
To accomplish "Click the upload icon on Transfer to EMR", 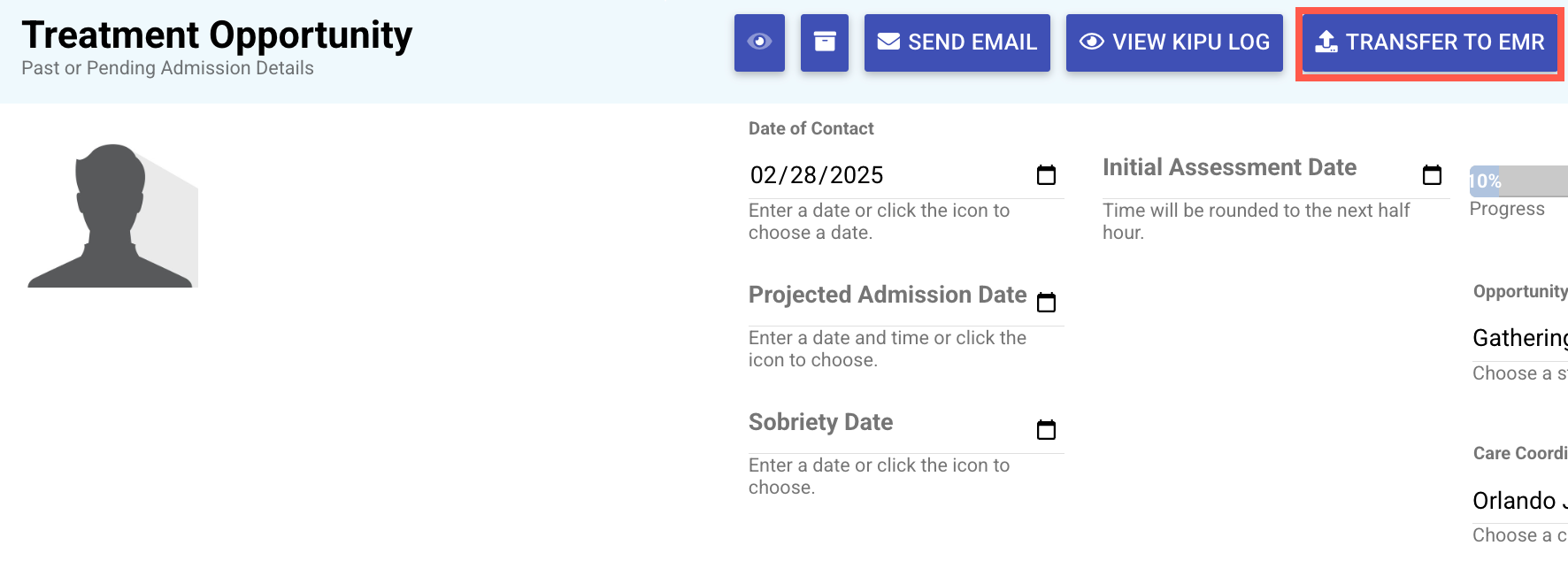I will [1326, 42].
